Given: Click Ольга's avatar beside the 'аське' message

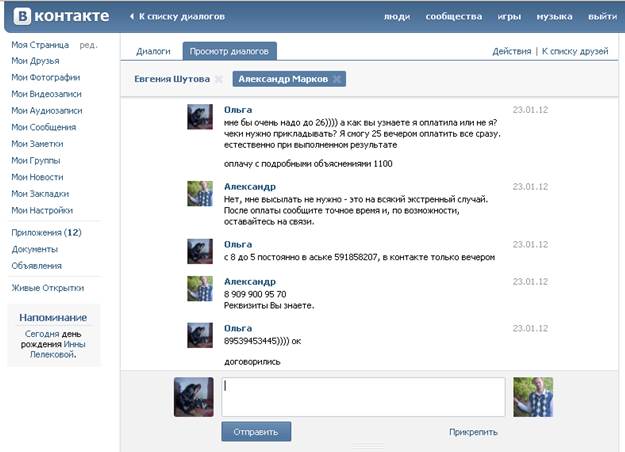Looking at the screenshot, I should coord(200,252).
